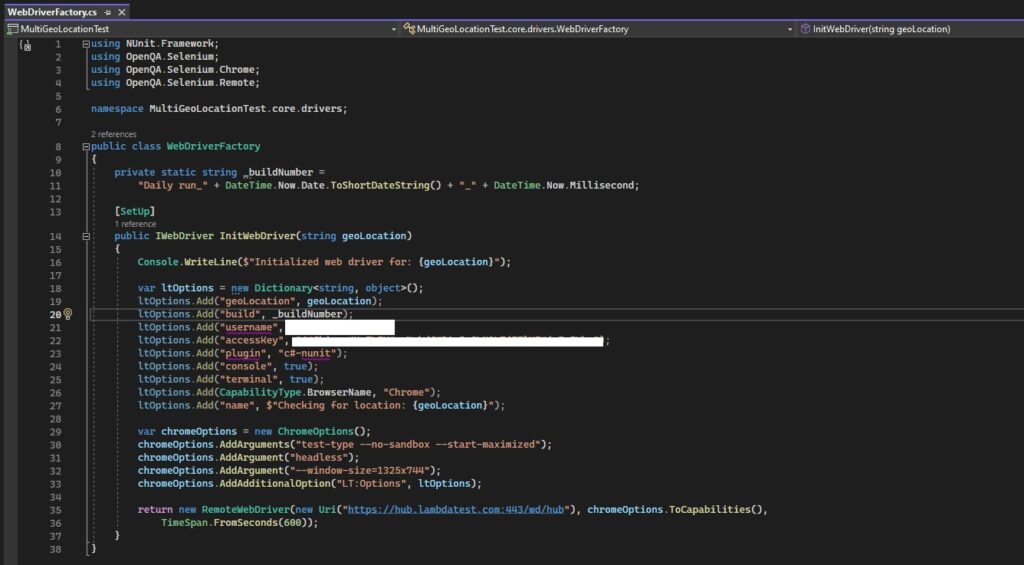Open the WebDriverFactory type dropdown arrow
This screenshot has height=565, width=1024.
[790, 29]
